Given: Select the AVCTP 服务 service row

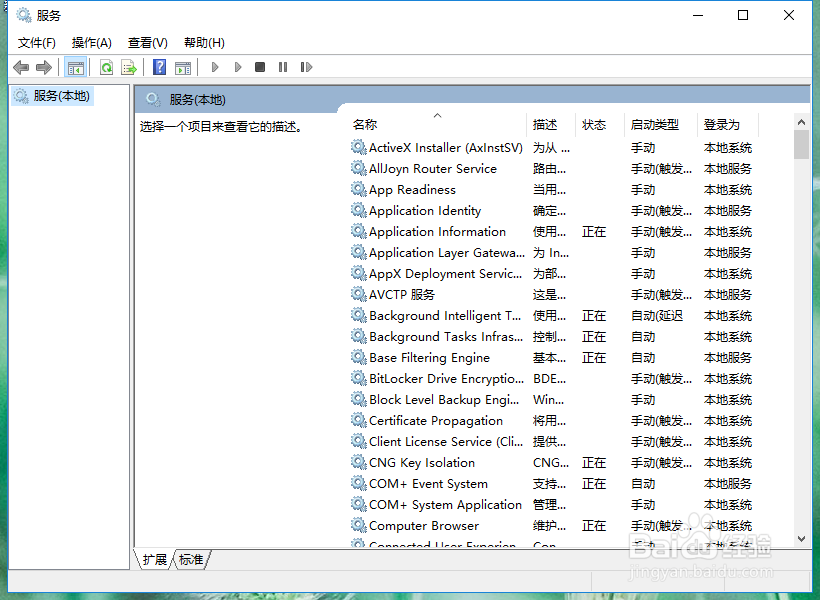Looking at the screenshot, I should (x=398, y=294).
